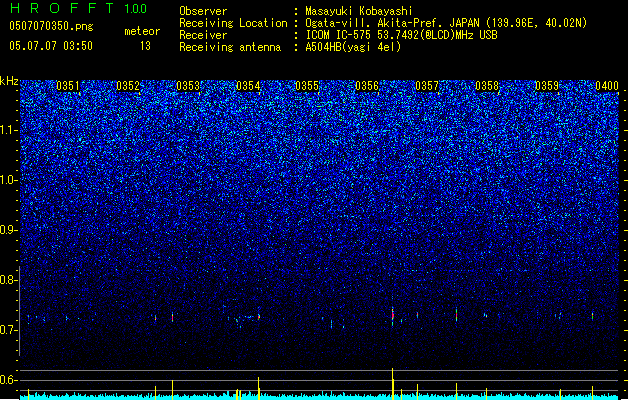Click the observer name Masayuki Kobayashi

click(359, 11)
